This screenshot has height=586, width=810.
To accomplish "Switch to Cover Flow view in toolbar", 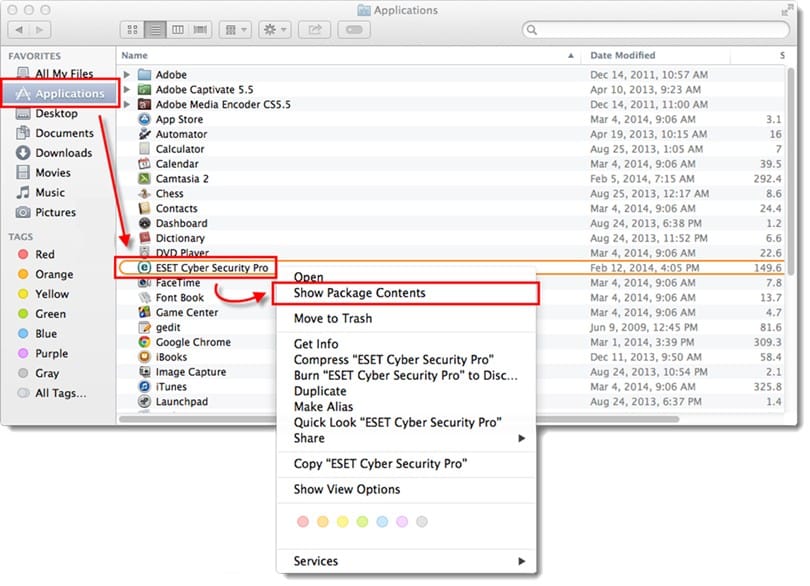I will click(200, 29).
